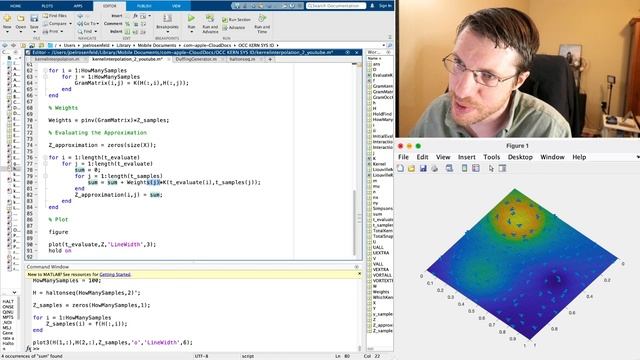Click Run and Advance
This screenshot has width=640, height=360.
210,24
